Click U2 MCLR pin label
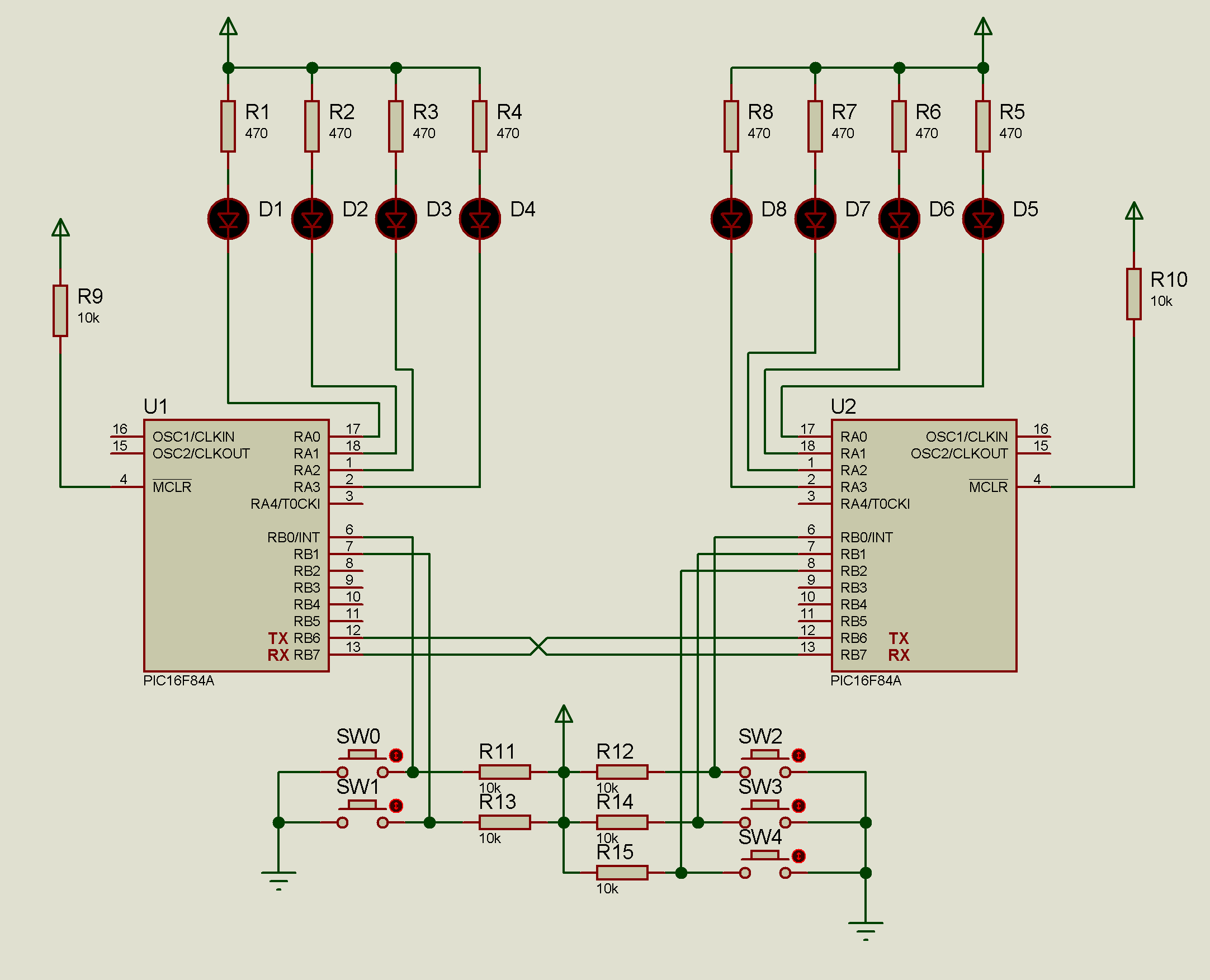Image resolution: width=1210 pixels, height=980 pixels. pyautogui.click(x=988, y=486)
